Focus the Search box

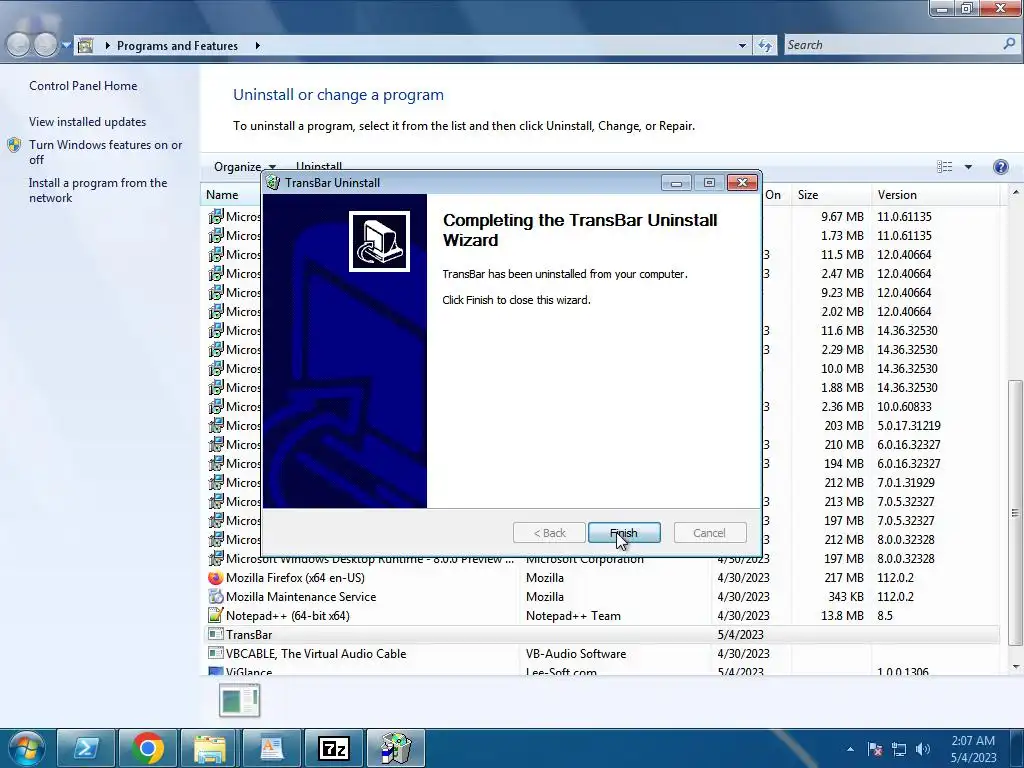[x=893, y=45]
